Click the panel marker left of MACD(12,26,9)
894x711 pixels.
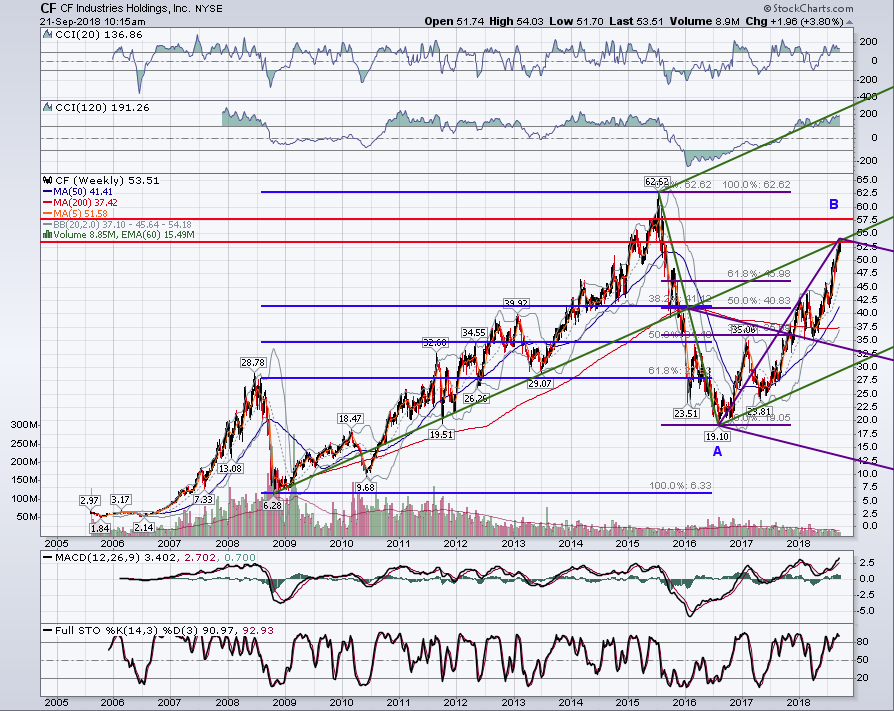tap(48, 558)
